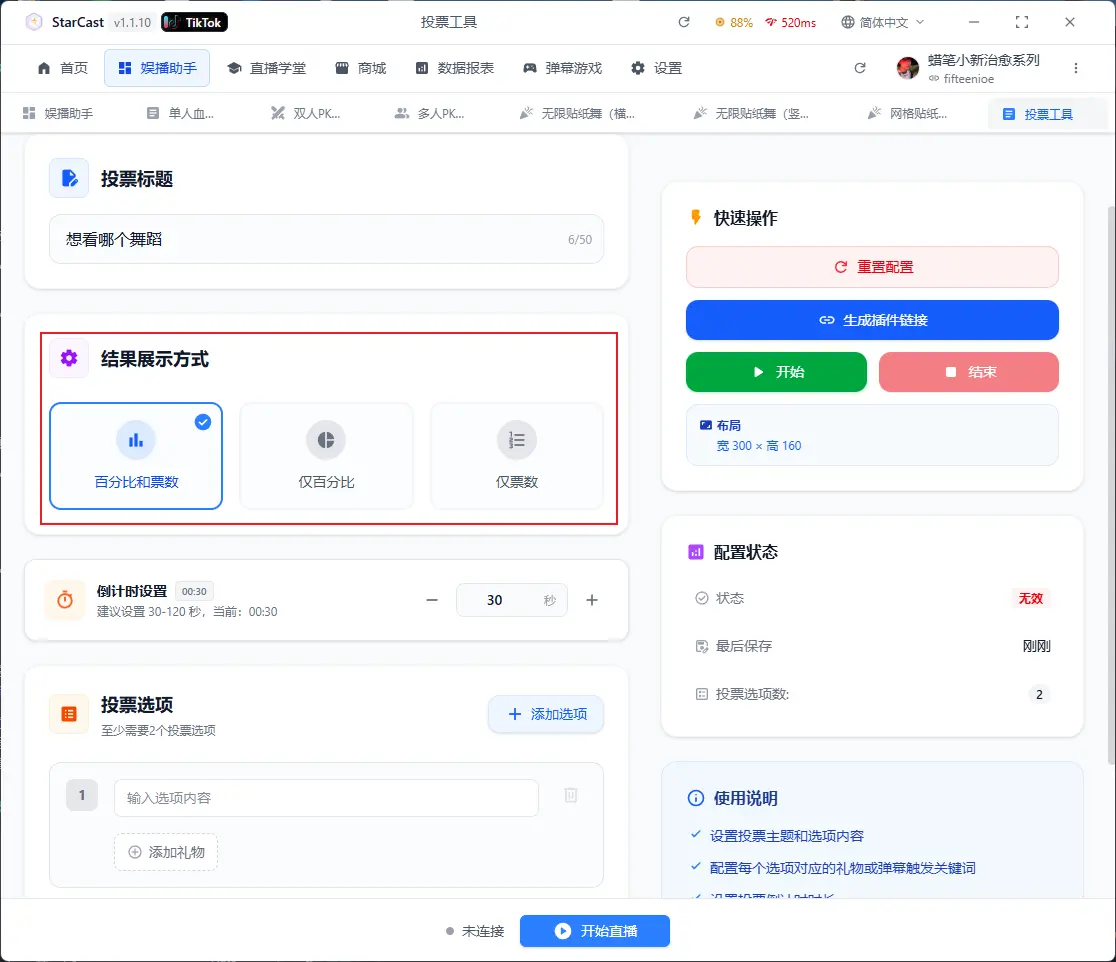
Task: Click the refresh icon in title bar
Action: tap(684, 22)
